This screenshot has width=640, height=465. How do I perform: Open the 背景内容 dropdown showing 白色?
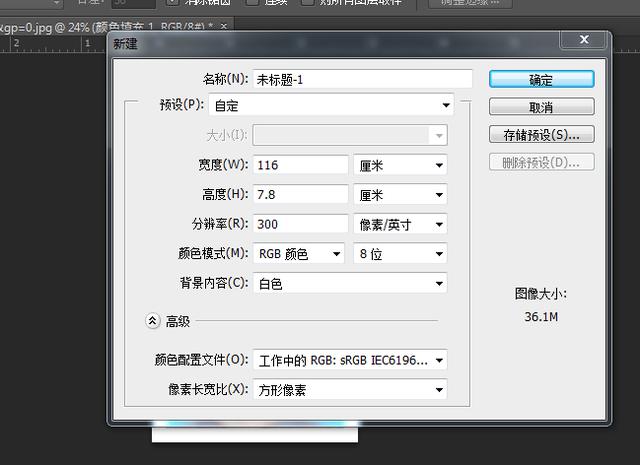tap(350, 284)
